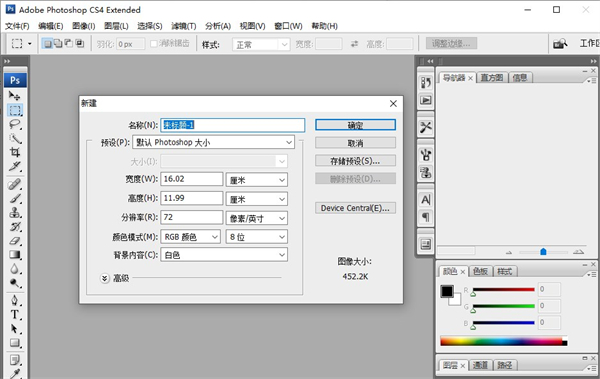
Task: Open the Clone Source panel icon
Action: (426, 172)
